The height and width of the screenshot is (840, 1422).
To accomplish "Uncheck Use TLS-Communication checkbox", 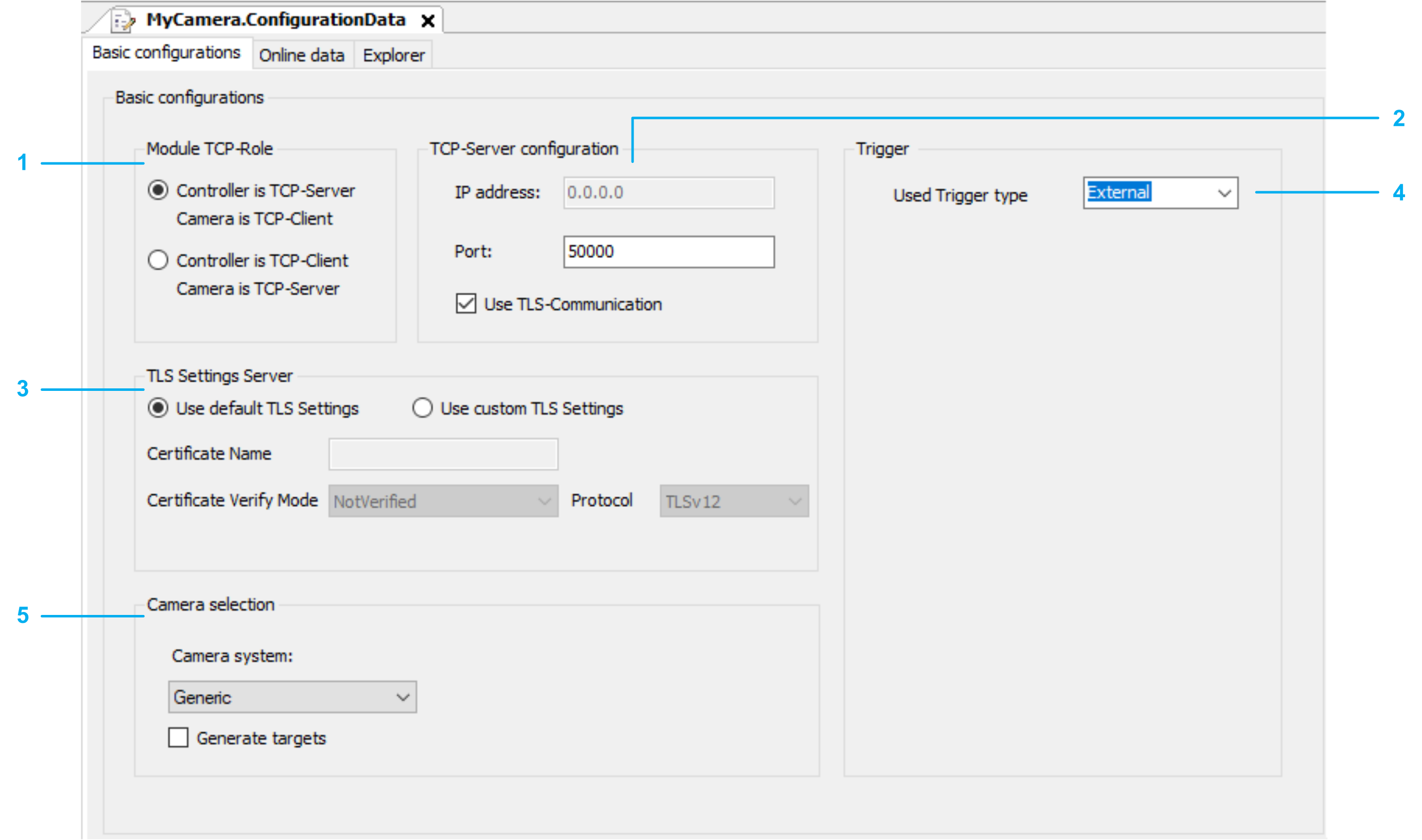I will [x=466, y=304].
